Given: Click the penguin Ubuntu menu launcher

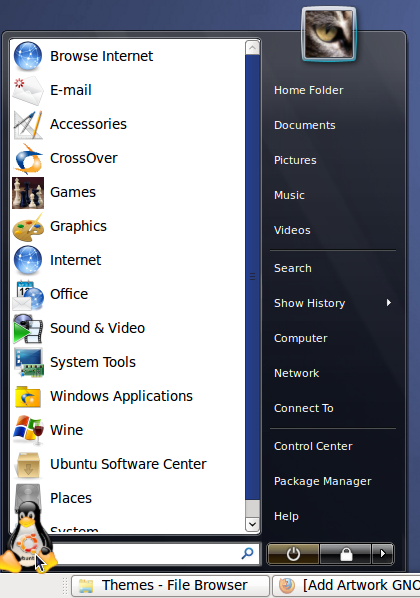Looking at the screenshot, I should click(28, 538).
